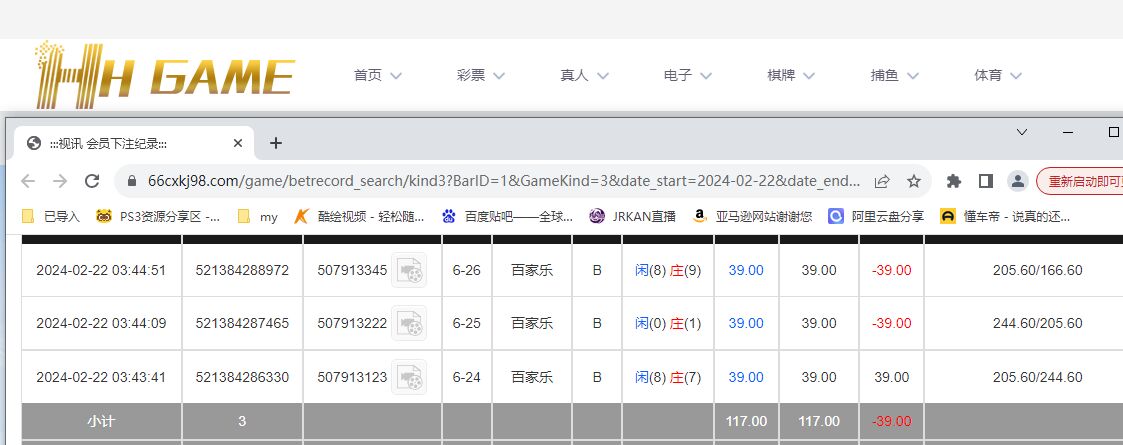Bookmark this page with the star icon
The width and height of the screenshot is (1123, 445).
coord(913,181)
